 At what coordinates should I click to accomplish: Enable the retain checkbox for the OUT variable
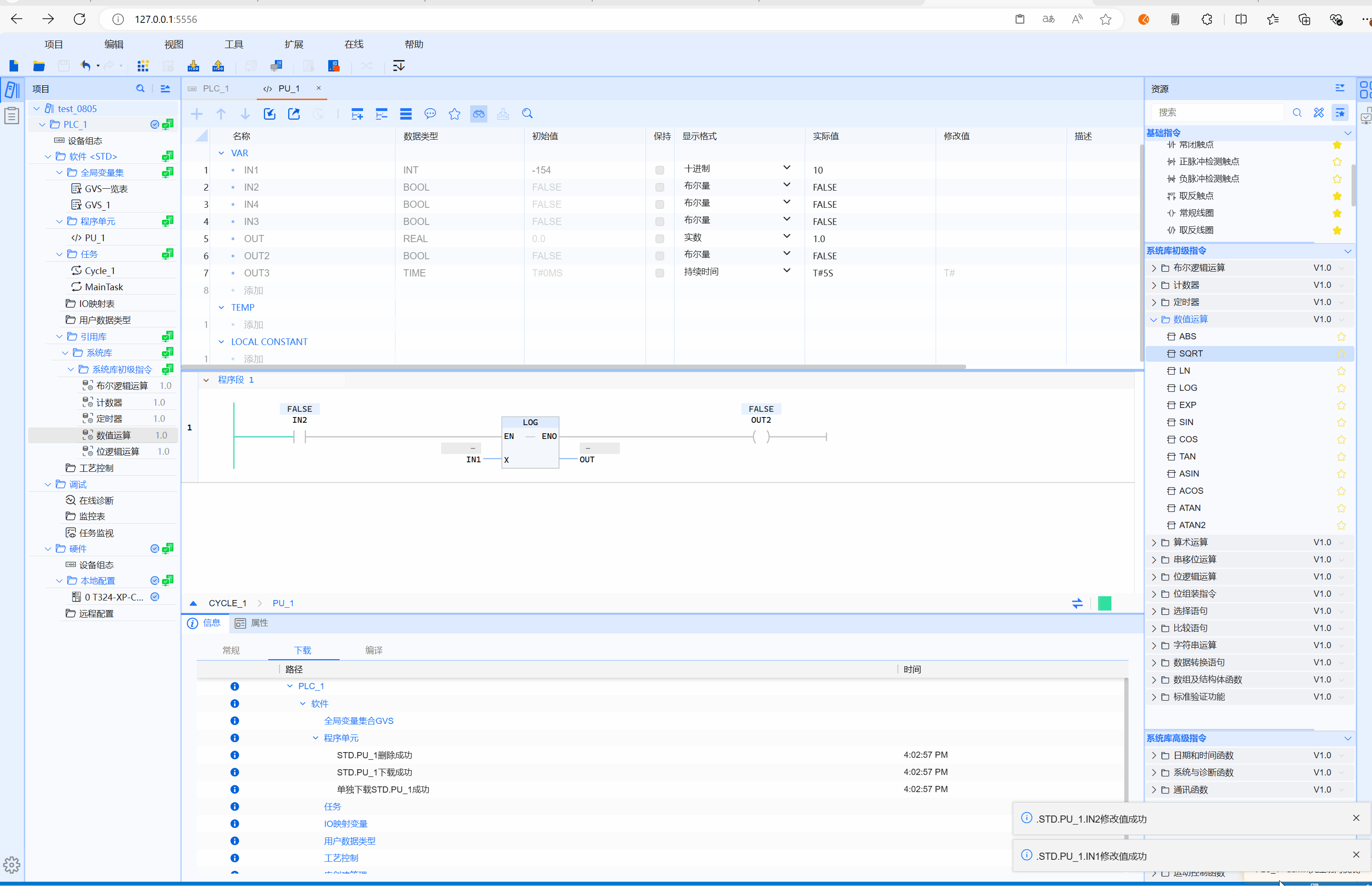coord(659,239)
